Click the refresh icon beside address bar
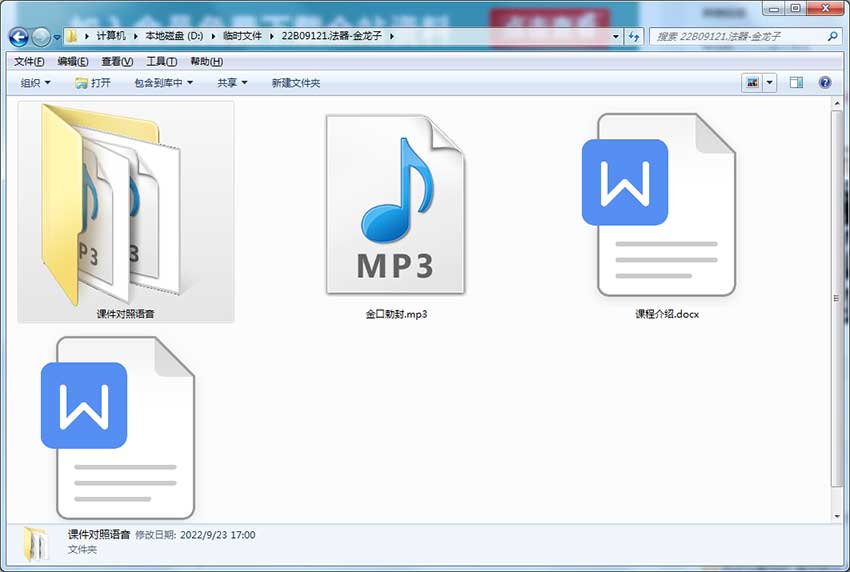The height and width of the screenshot is (572, 850). pyautogui.click(x=633, y=36)
